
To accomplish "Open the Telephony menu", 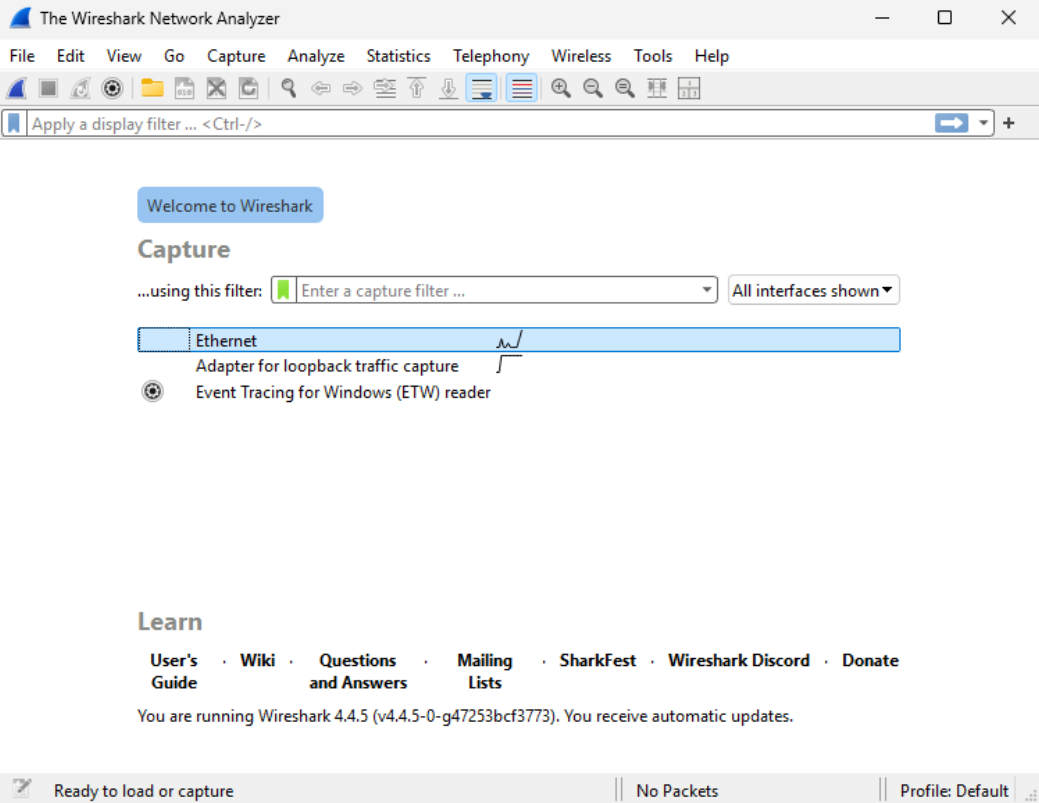I will pyautogui.click(x=491, y=56).
